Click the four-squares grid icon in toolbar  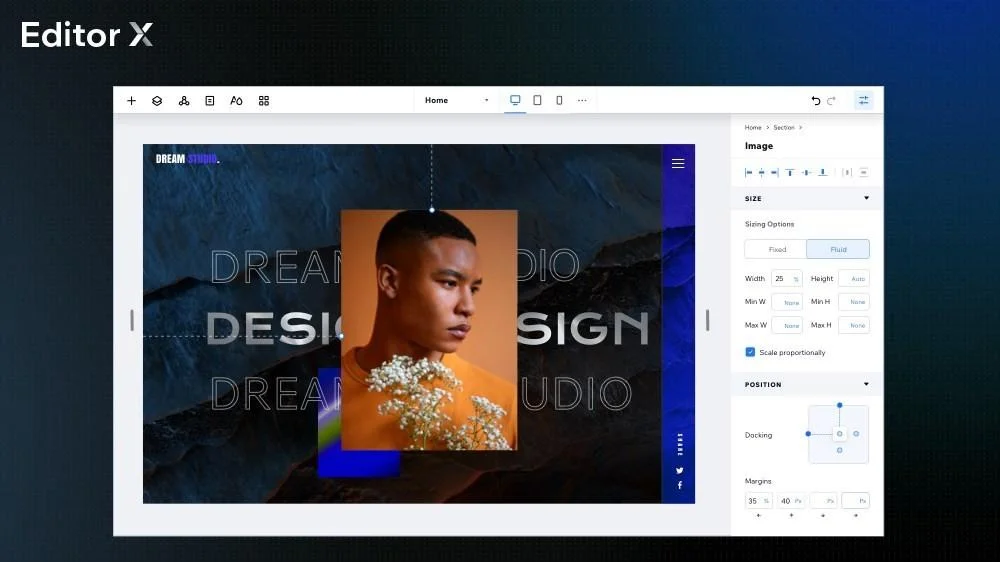264,101
